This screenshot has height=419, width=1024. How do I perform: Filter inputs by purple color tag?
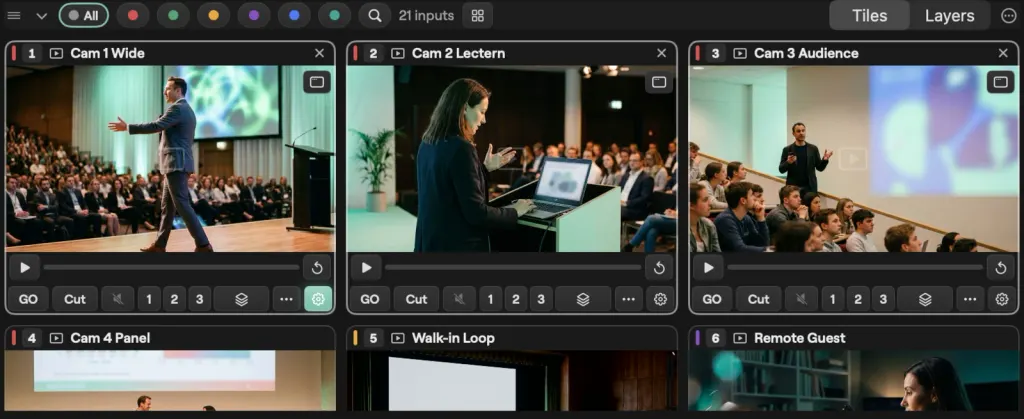254,15
